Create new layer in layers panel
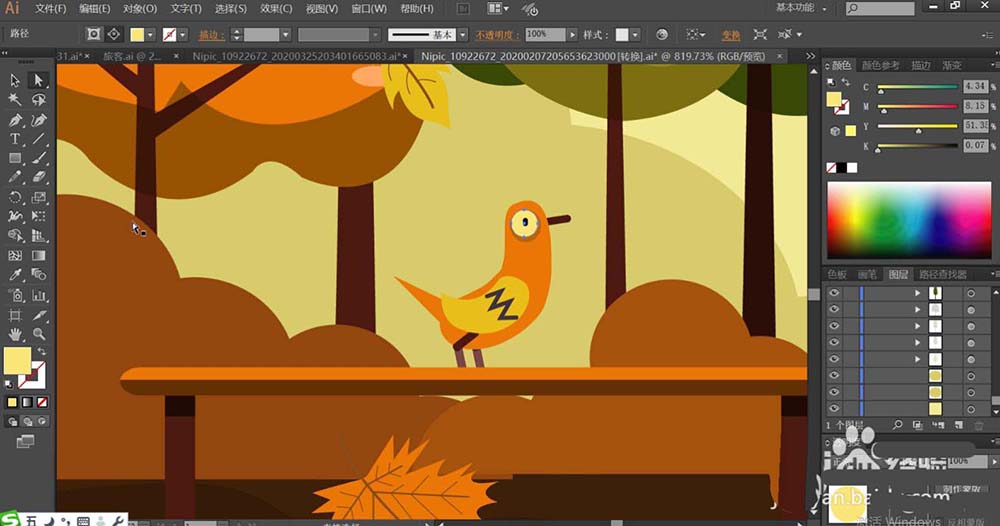 959,425
